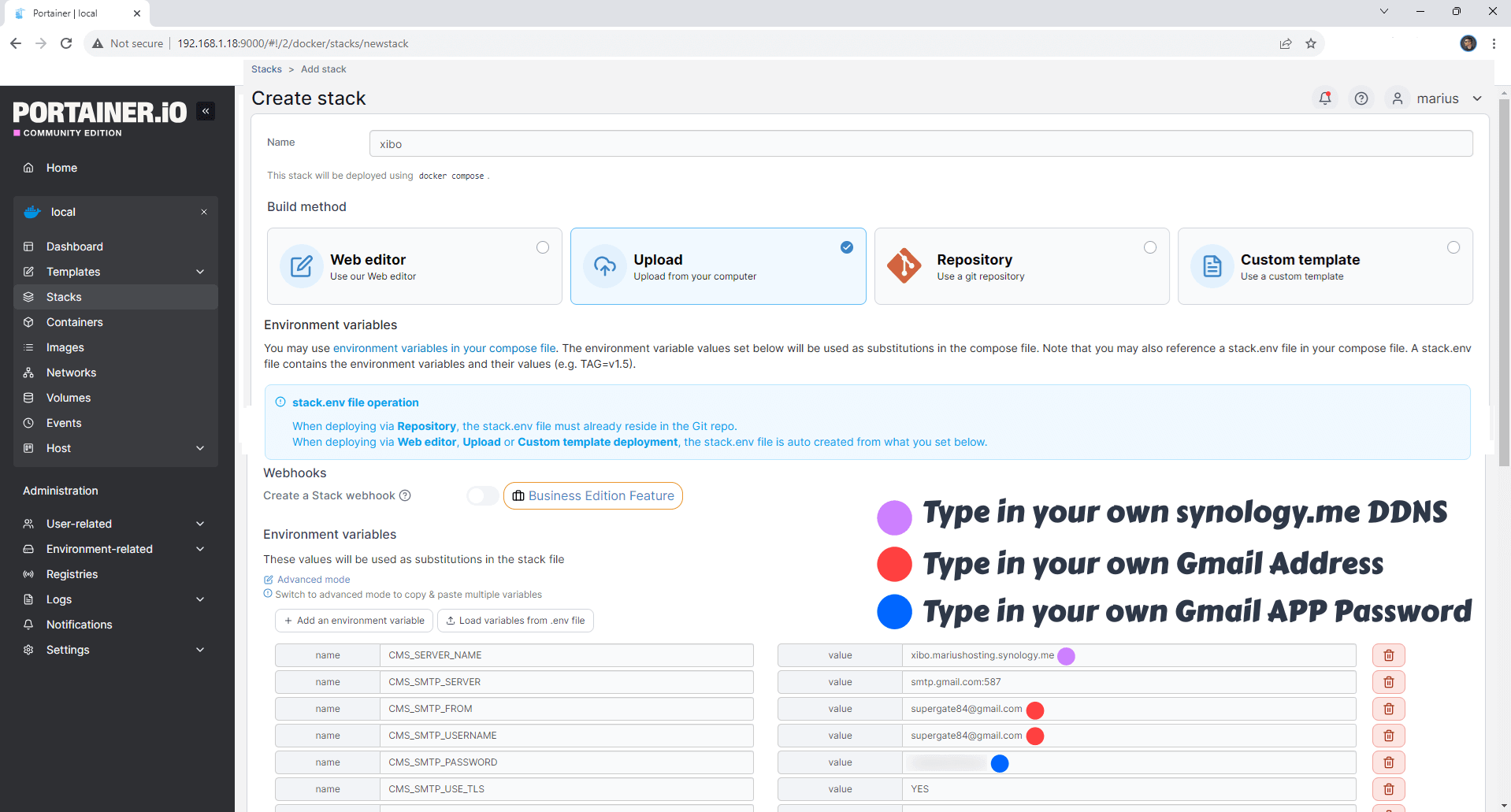Open the marius user dropdown menu

click(1438, 98)
